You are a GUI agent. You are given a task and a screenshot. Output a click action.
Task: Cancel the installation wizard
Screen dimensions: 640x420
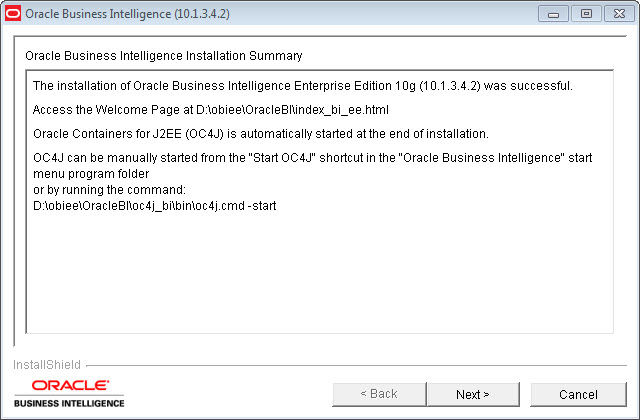click(x=578, y=394)
